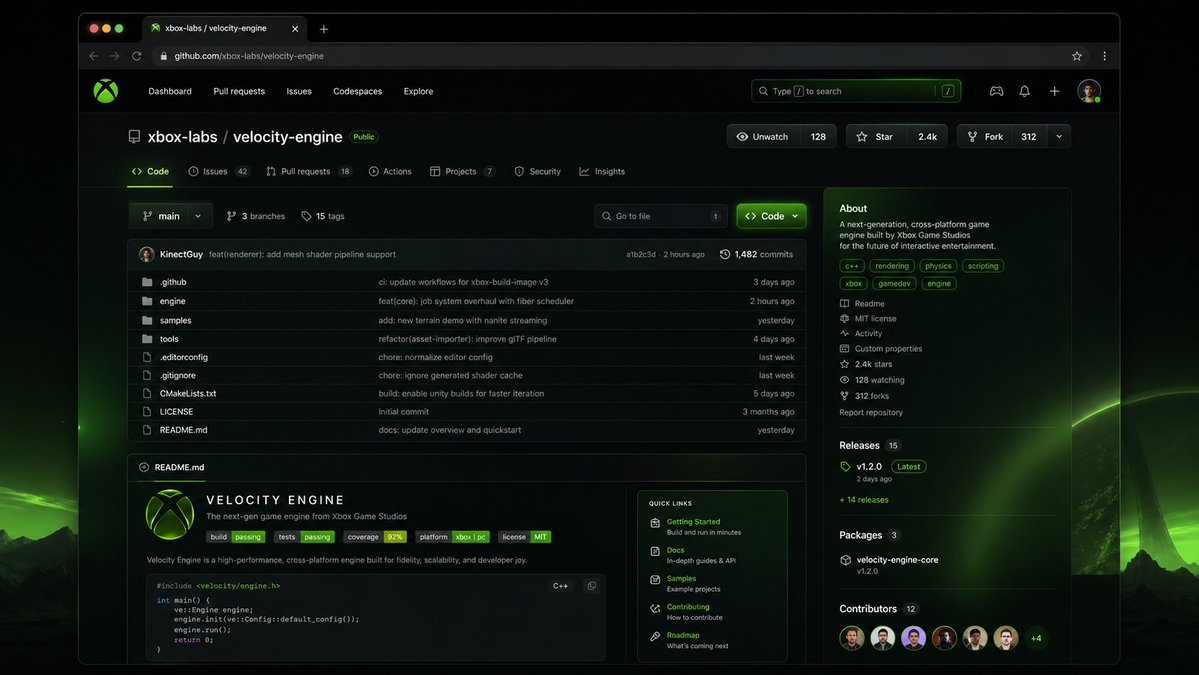Expand the Fork dropdown arrow
The image size is (1199, 675).
[1059, 137]
